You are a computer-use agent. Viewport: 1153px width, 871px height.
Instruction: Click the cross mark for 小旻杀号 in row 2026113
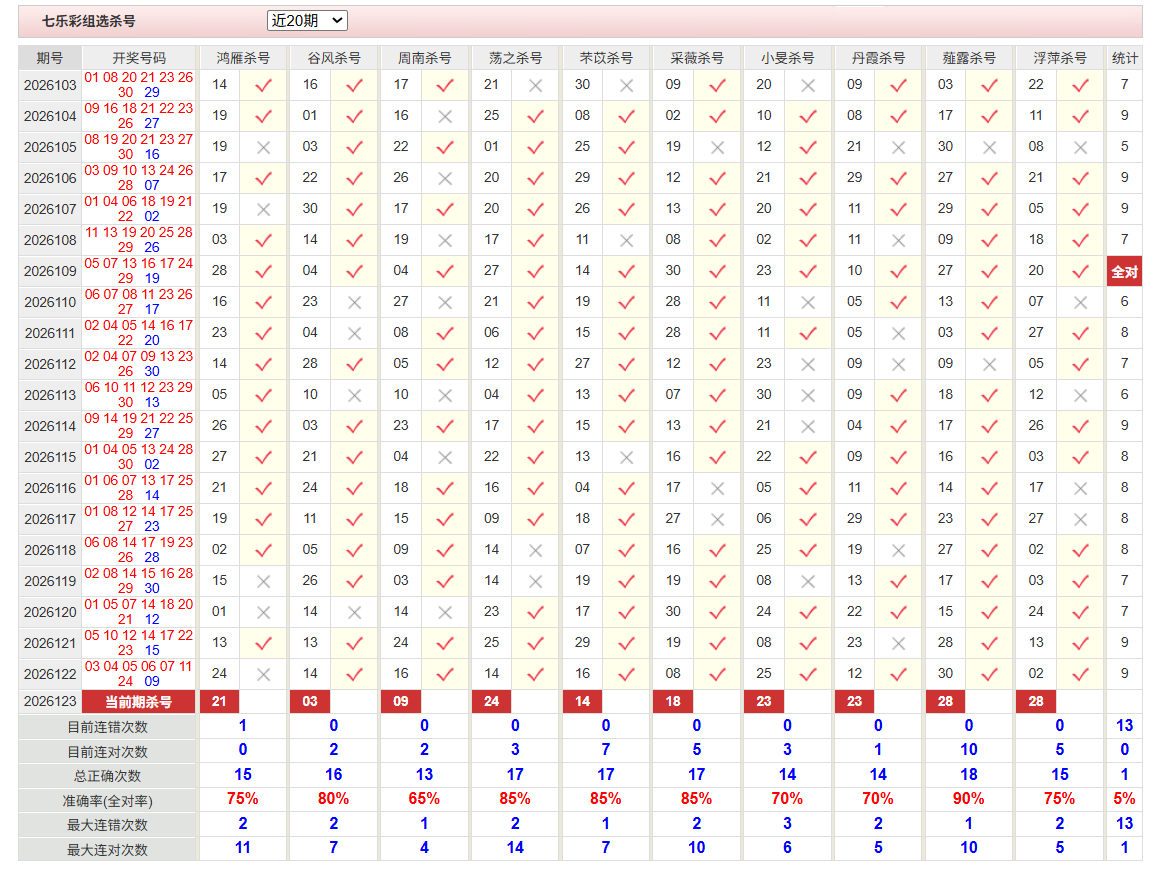click(808, 395)
